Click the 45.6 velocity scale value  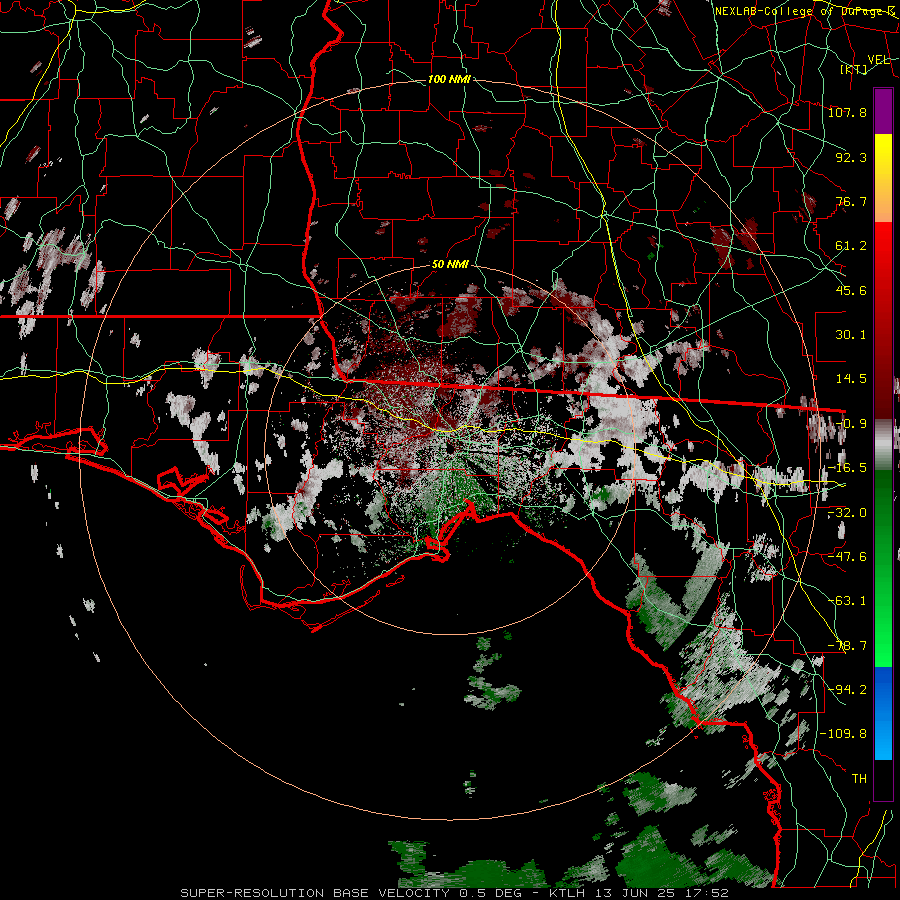pos(851,290)
